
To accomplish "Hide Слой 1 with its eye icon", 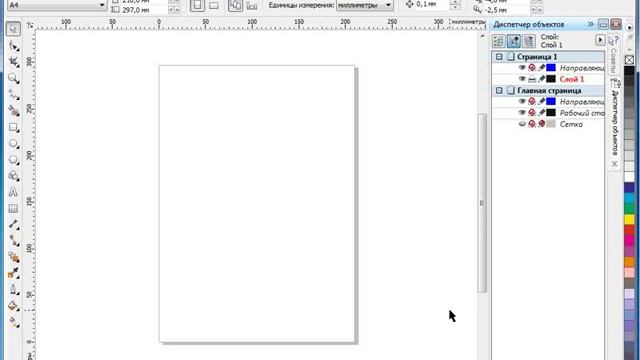I will click(x=522, y=79).
